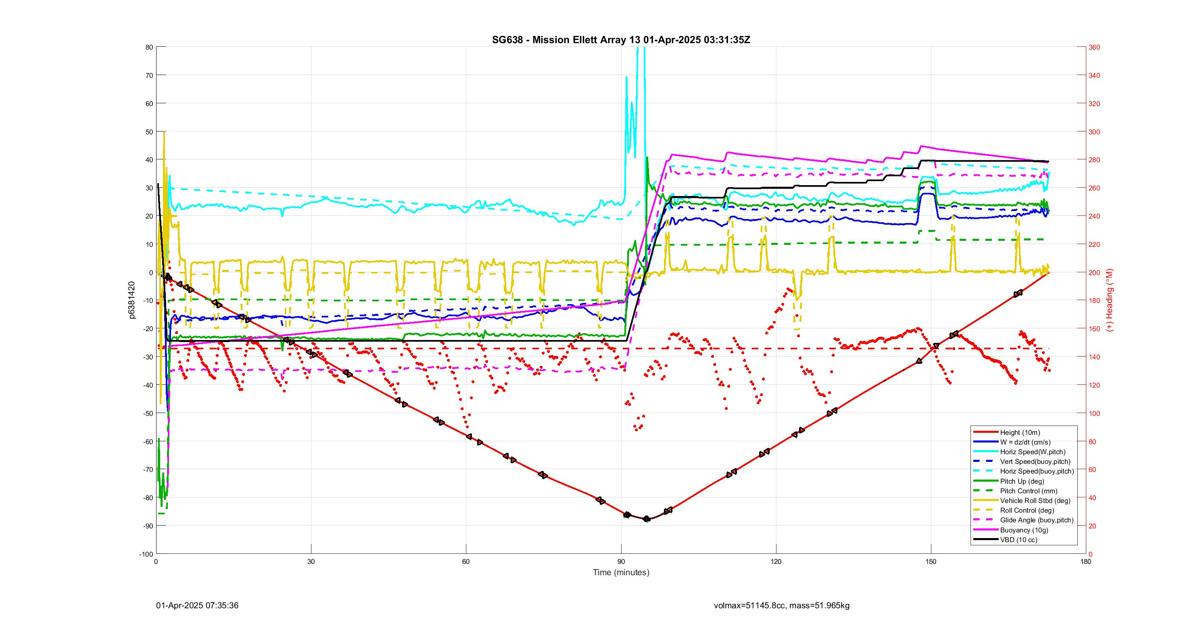Viewport: 1200px width, 622px height.
Task: Click x-axis tick label '90'
Action: (621, 562)
